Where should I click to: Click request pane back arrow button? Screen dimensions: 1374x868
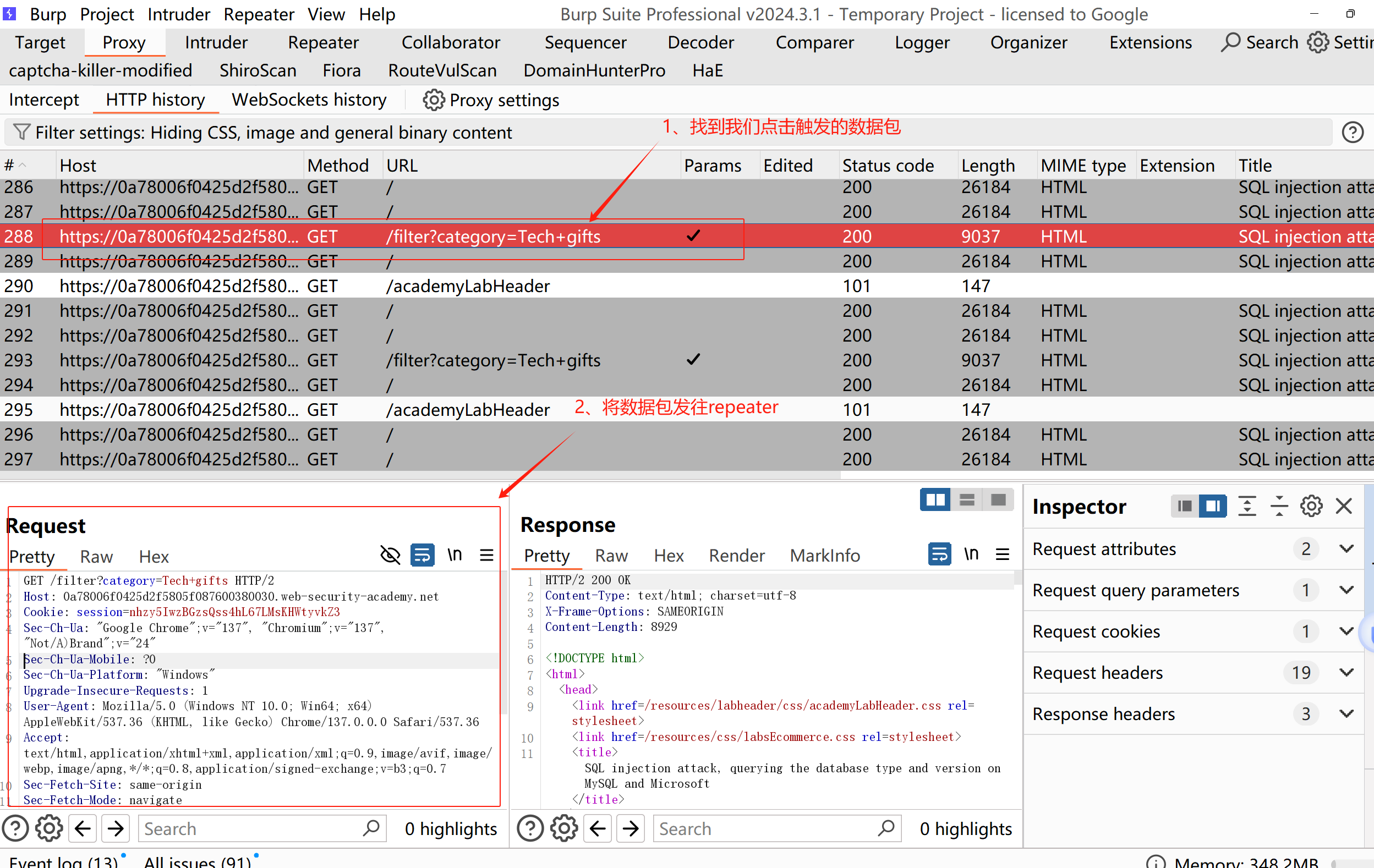tap(83, 828)
